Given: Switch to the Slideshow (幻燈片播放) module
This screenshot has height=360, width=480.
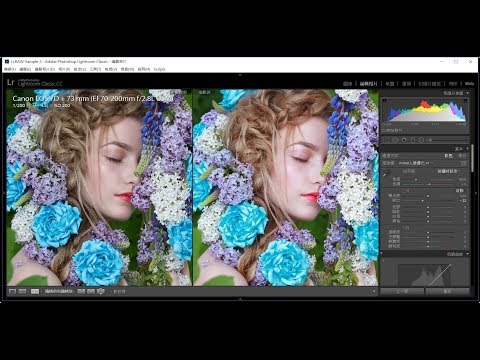Looking at the screenshot, I should pyautogui.click(x=430, y=84).
